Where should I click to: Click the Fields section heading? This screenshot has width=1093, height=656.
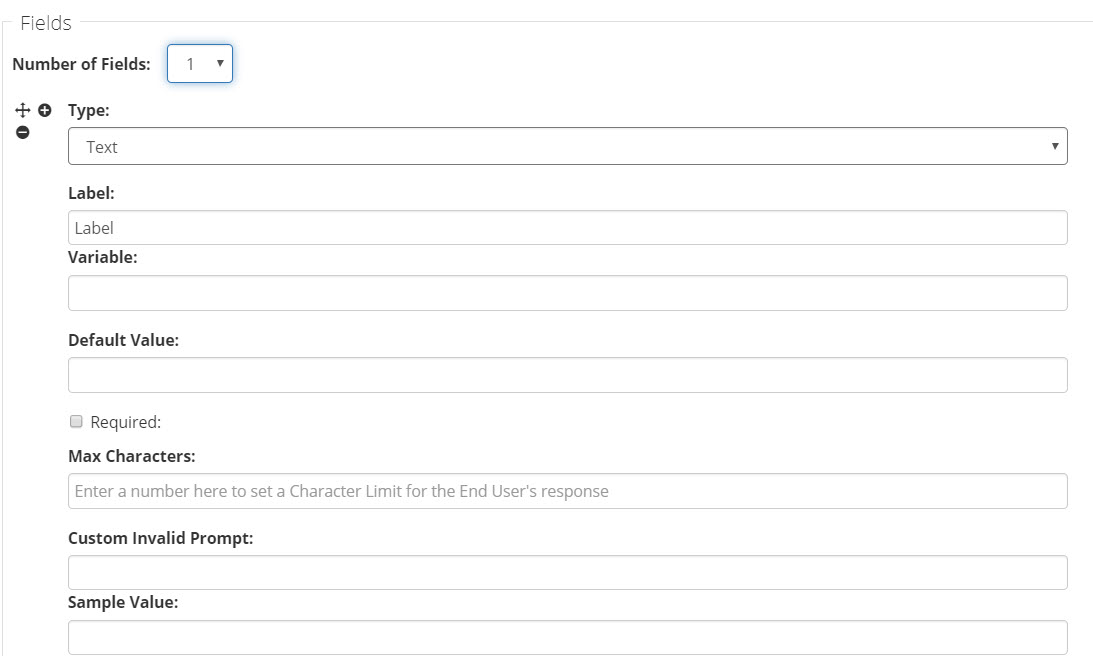(46, 23)
